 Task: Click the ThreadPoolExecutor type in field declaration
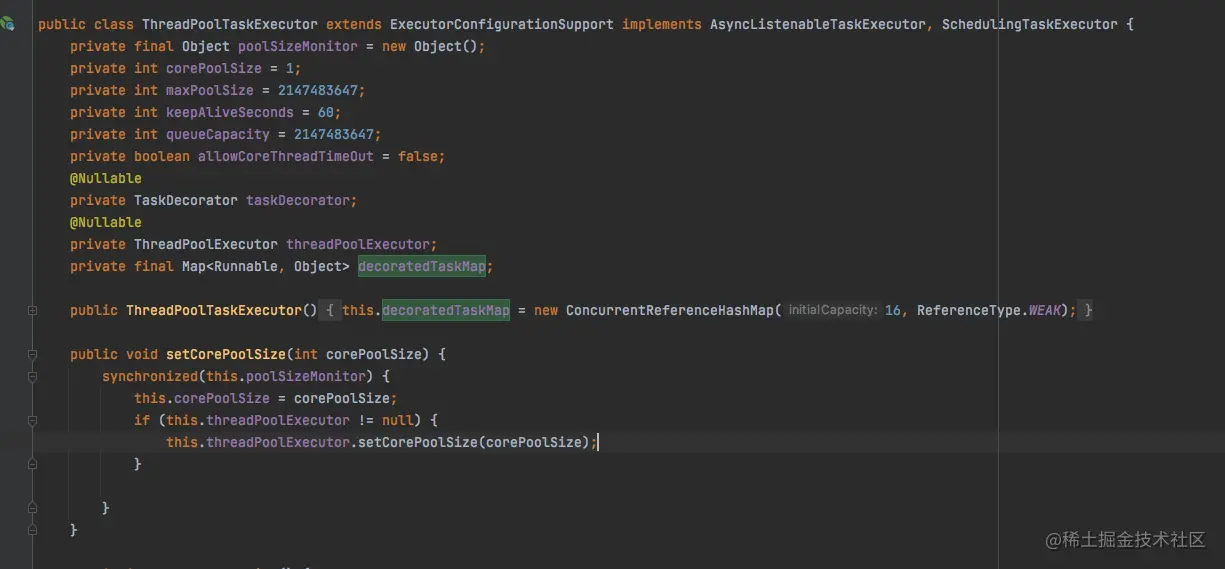tap(206, 244)
